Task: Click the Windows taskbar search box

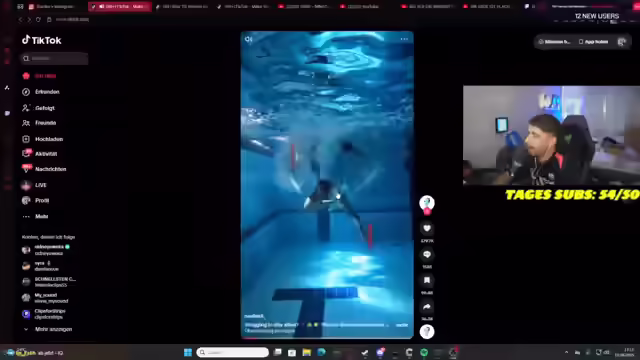Action: click(x=233, y=352)
